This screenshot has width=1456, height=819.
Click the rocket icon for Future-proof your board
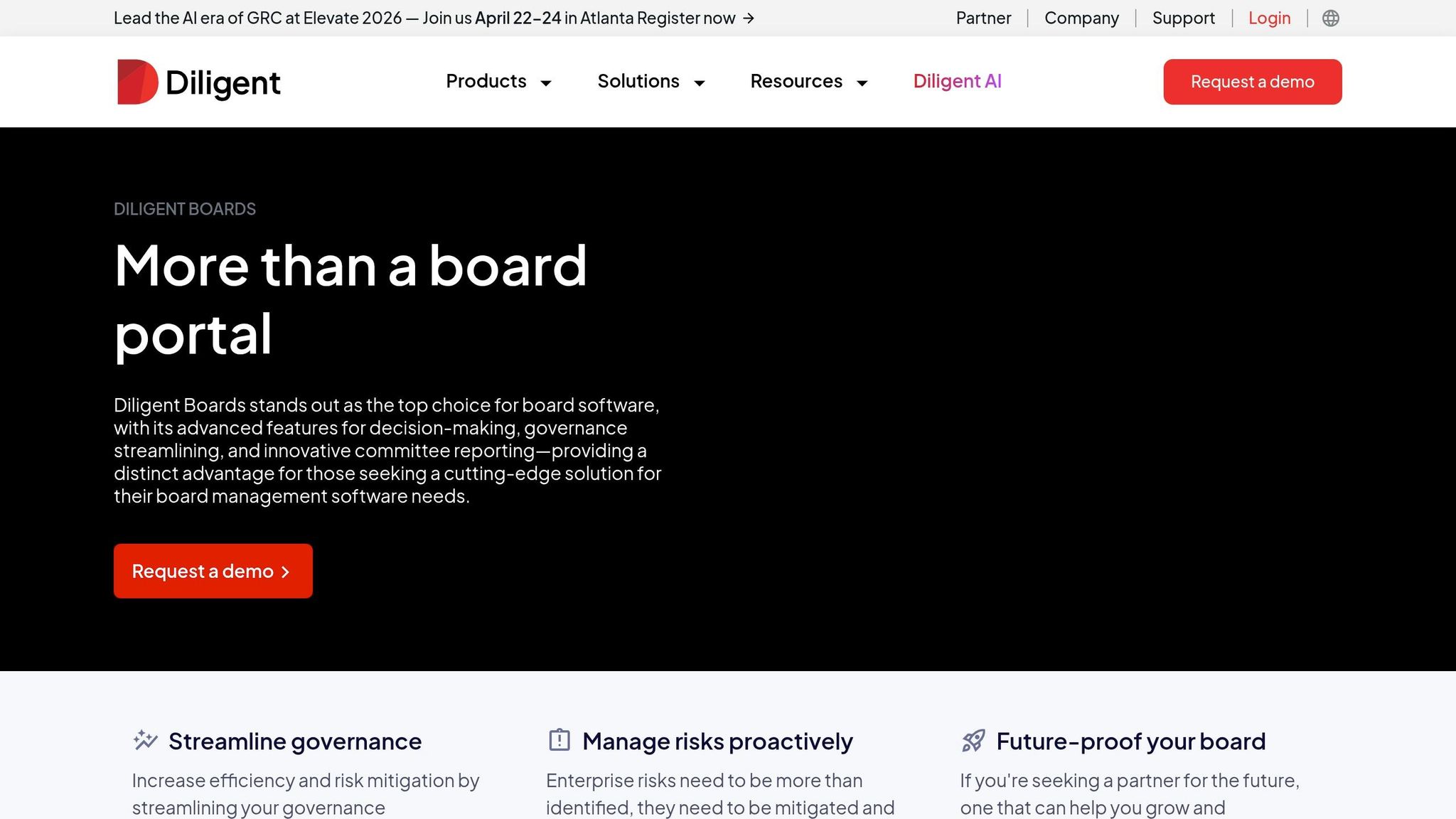pos(974,740)
